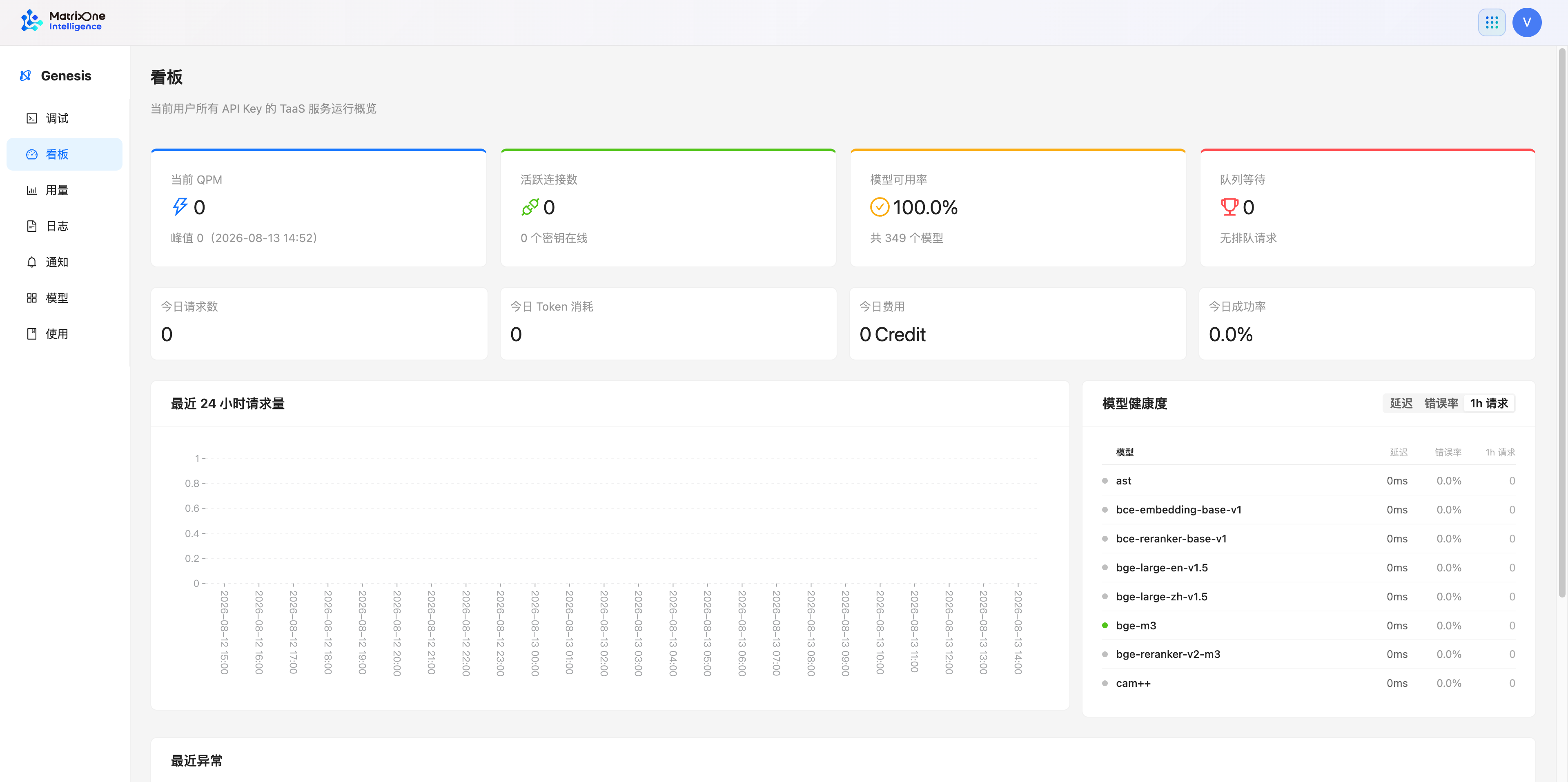Select the bge-large-en-v1.5 model row
The image size is (1568, 782).
(x=1309, y=568)
